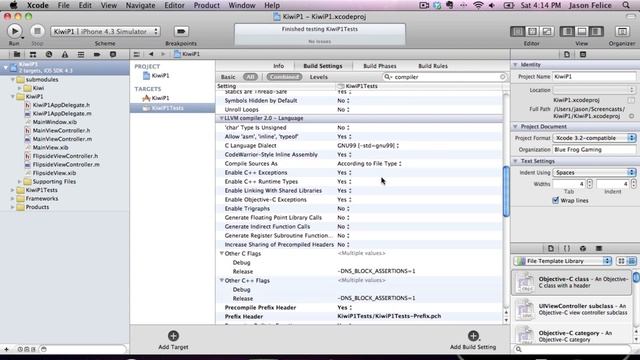
Task: Click the Wi-Fi status icon
Action: pyautogui.click(x=478, y=5)
